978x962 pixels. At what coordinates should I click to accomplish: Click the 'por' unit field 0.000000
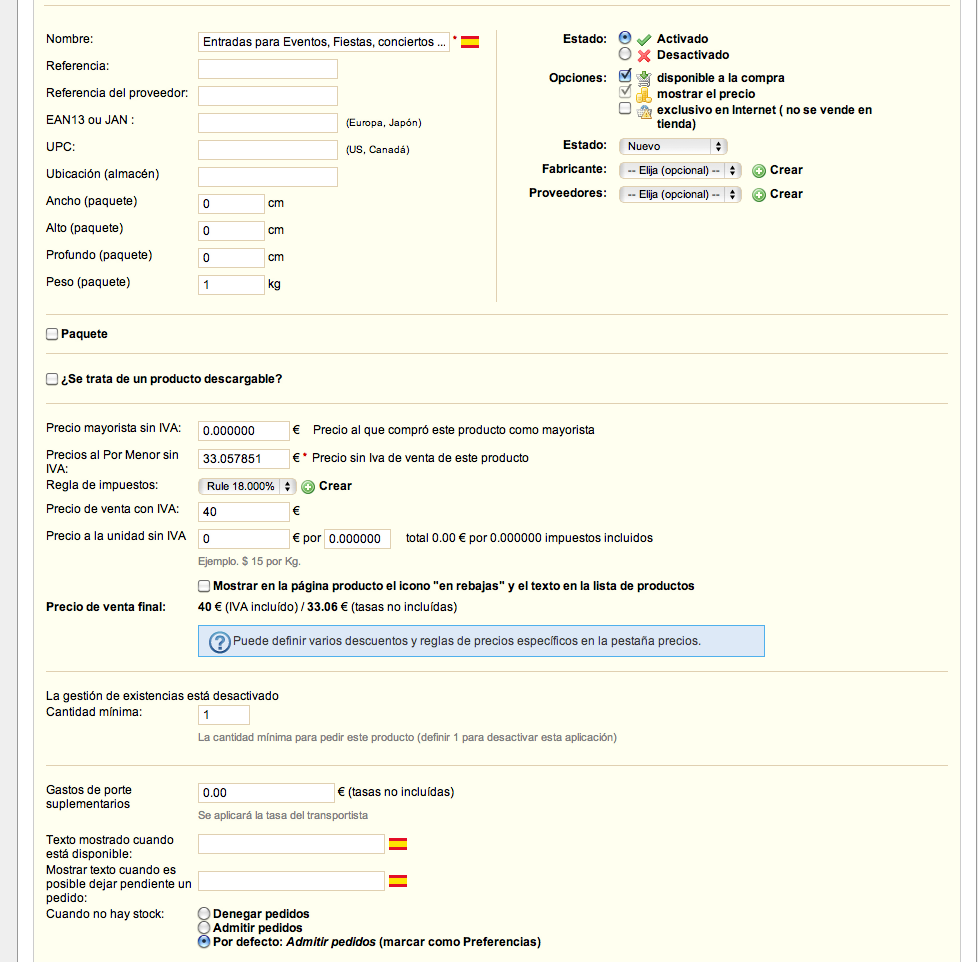[357, 538]
